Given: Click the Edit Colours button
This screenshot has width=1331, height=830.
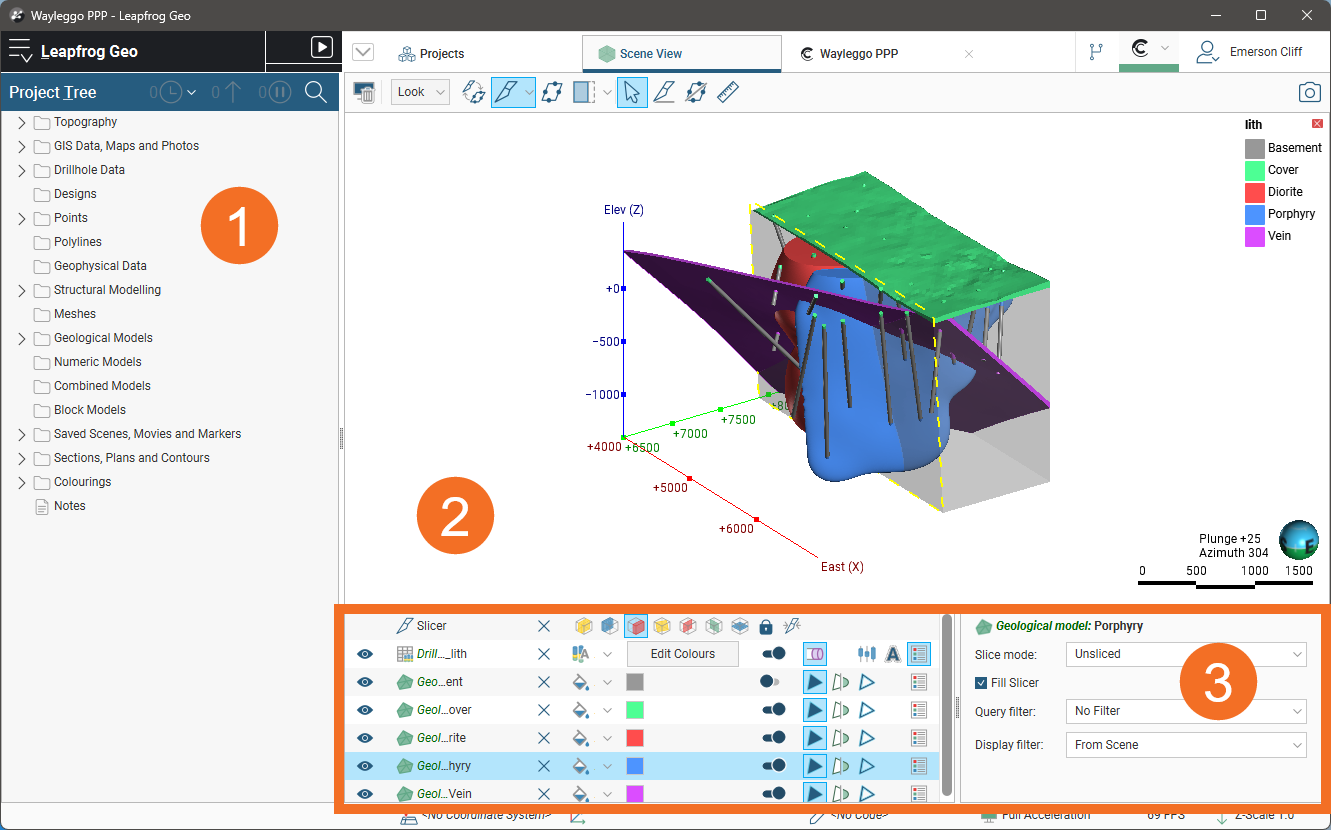Looking at the screenshot, I should tap(682, 654).
